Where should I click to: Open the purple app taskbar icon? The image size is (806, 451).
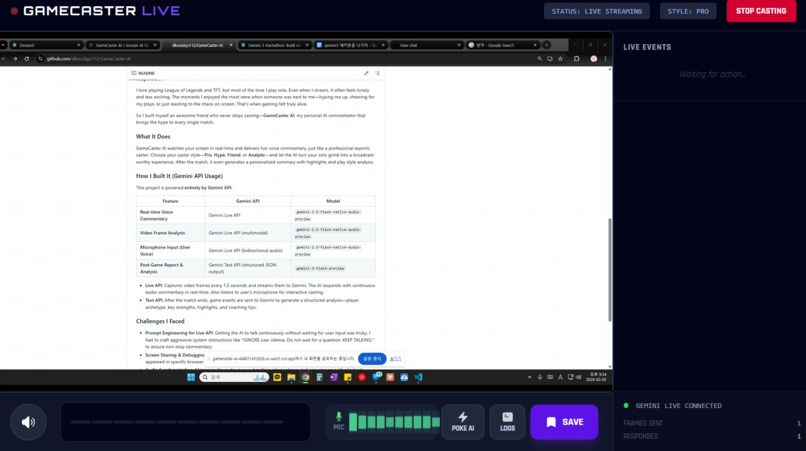[334, 377]
